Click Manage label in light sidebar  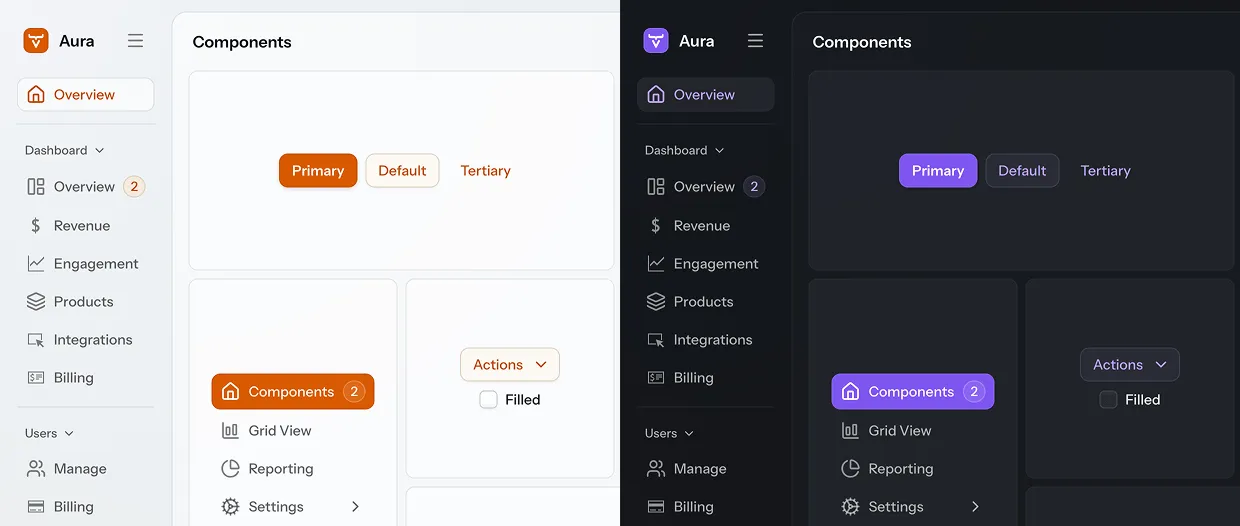pyautogui.click(x=80, y=469)
